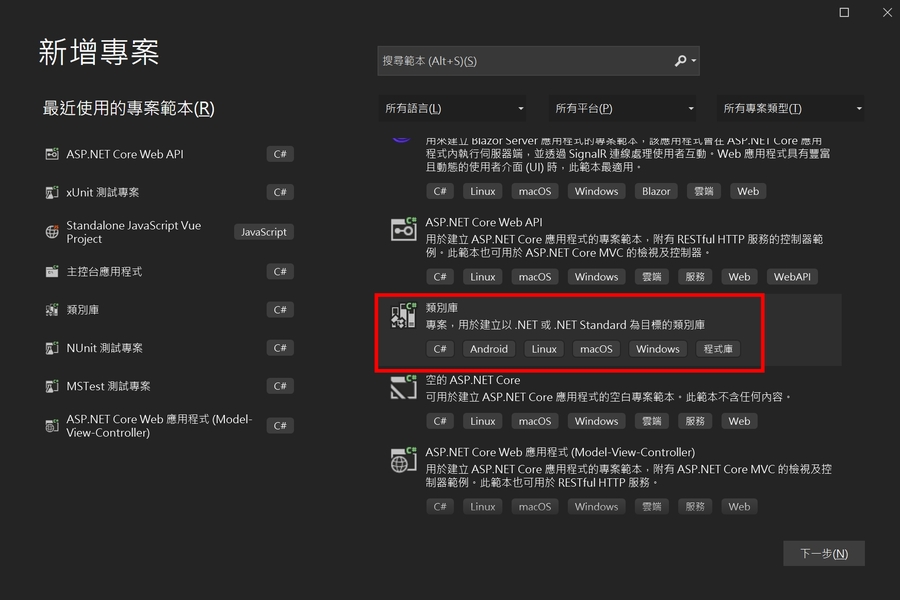Click the WebAPI tag under ASP.NET Core Web API
The height and width of the screenshot is (600, 900).
coord(791,276)
